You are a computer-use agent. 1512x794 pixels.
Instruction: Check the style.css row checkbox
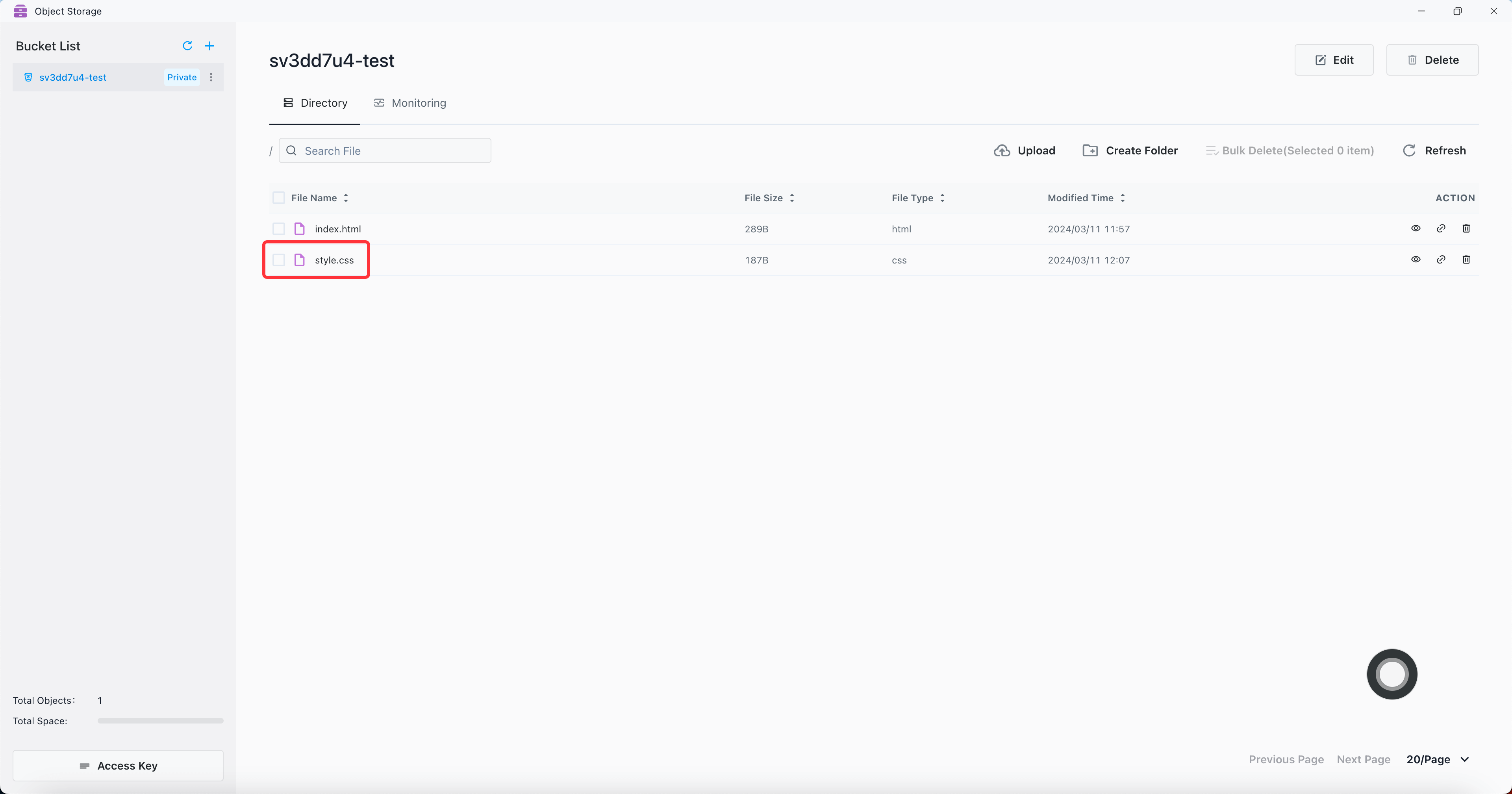[279, 260]
